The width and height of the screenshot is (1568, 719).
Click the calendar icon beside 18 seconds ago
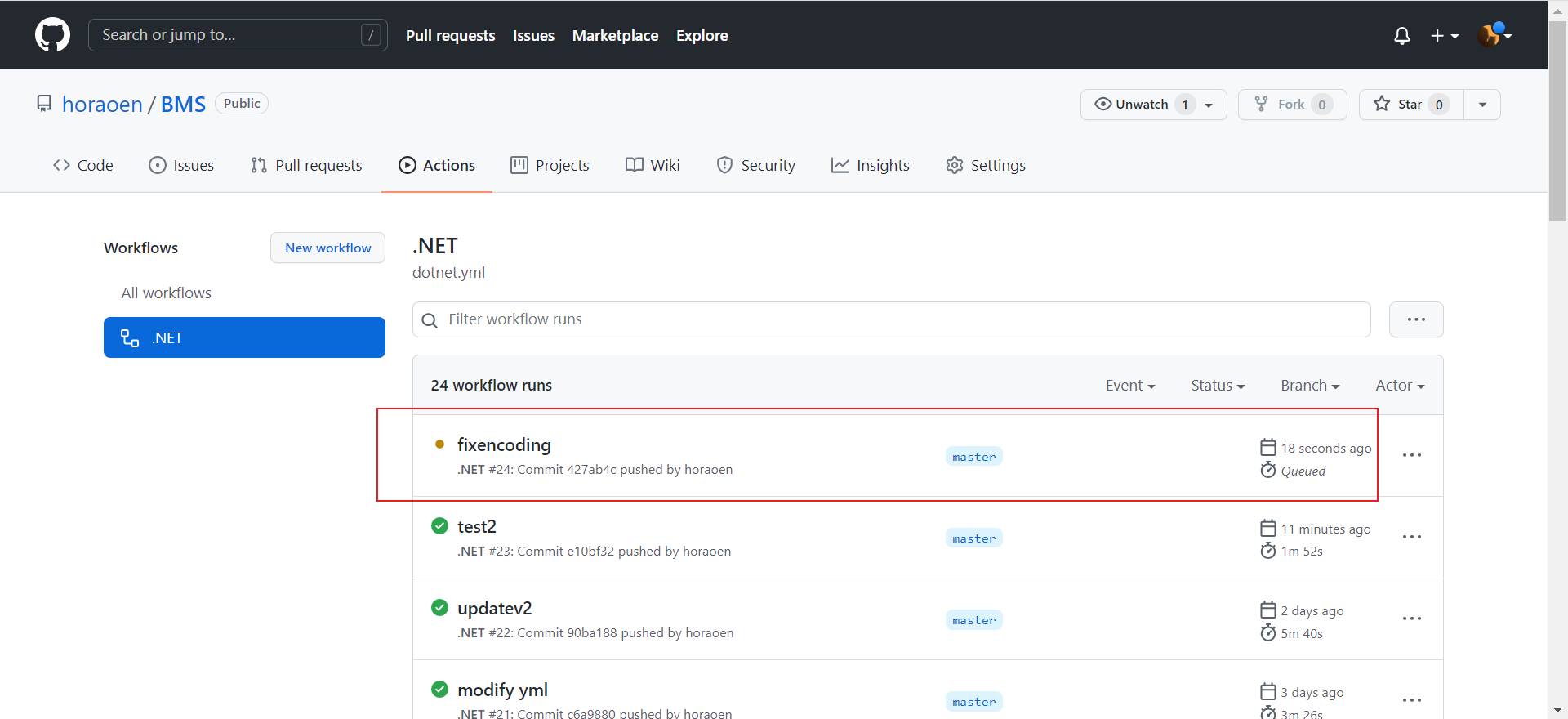1268,447
